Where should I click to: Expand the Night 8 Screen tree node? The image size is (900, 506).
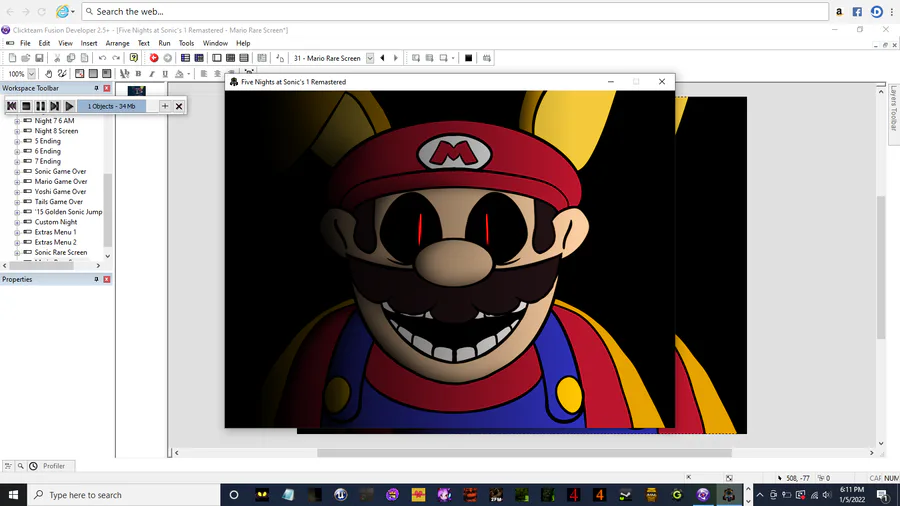17,131
